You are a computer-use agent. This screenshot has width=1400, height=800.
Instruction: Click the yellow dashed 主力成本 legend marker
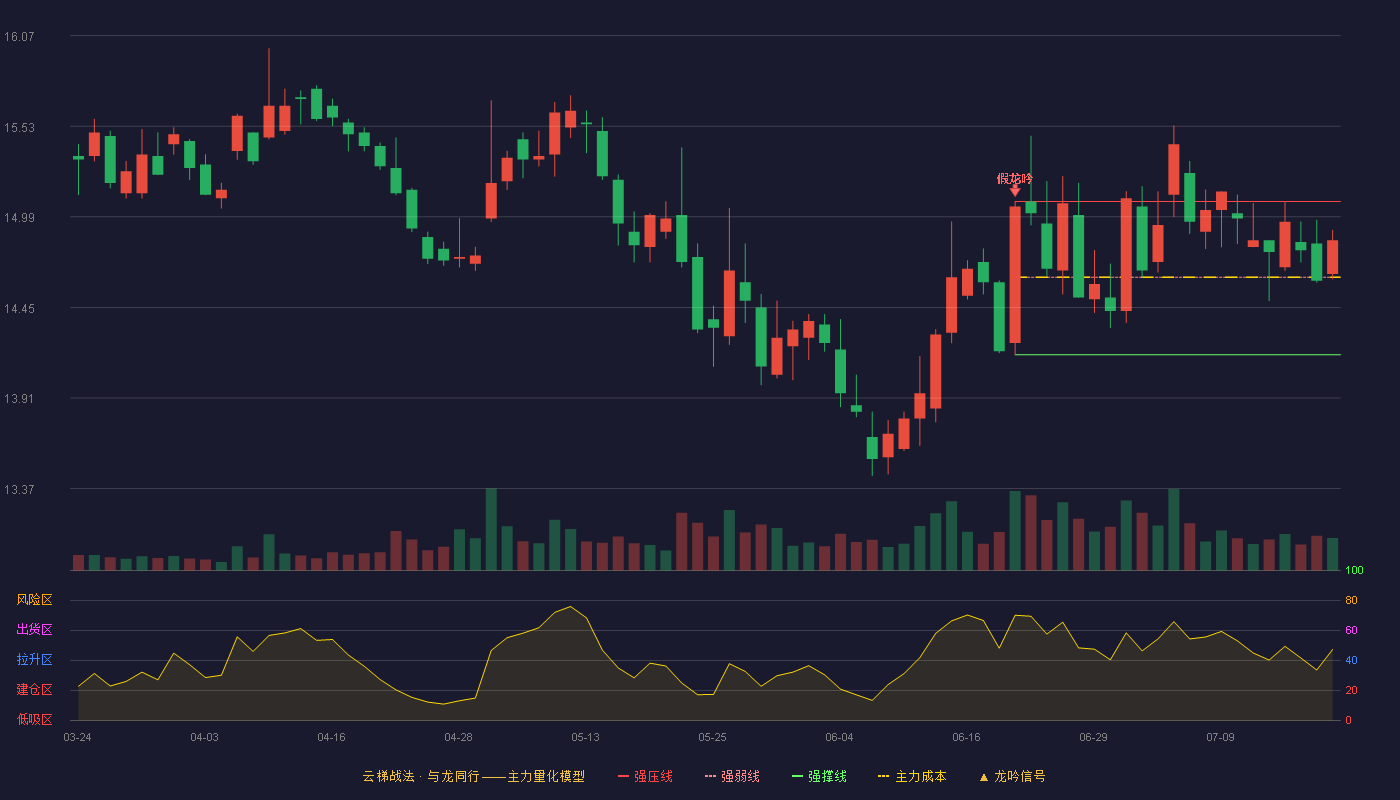[883, 776]
